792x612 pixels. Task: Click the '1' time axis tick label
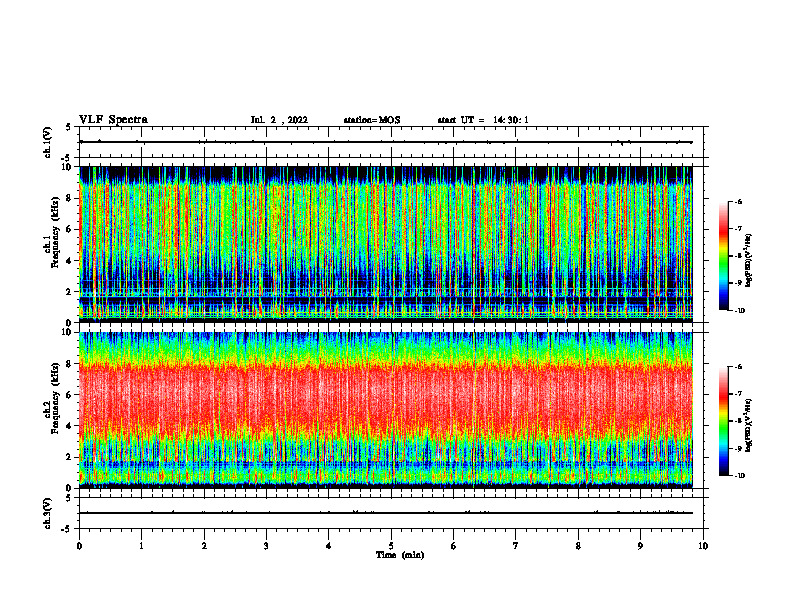(142, 546)
